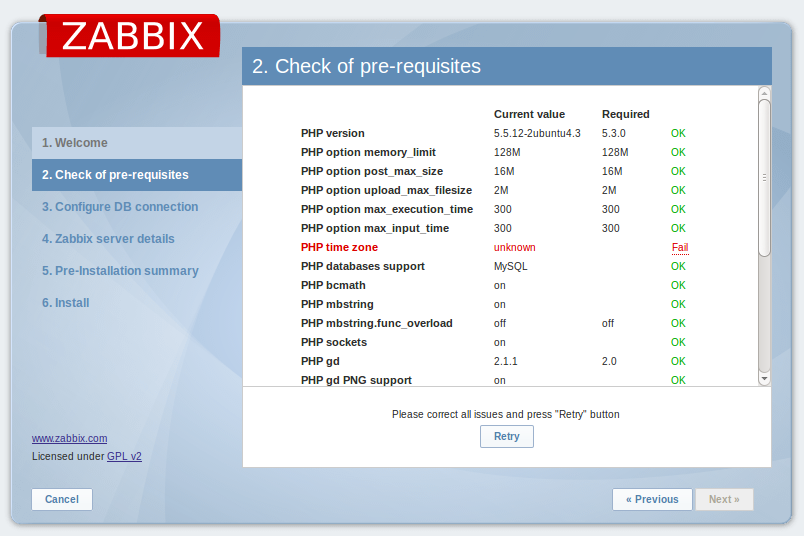Select the Welcome step

pos(75,143)
